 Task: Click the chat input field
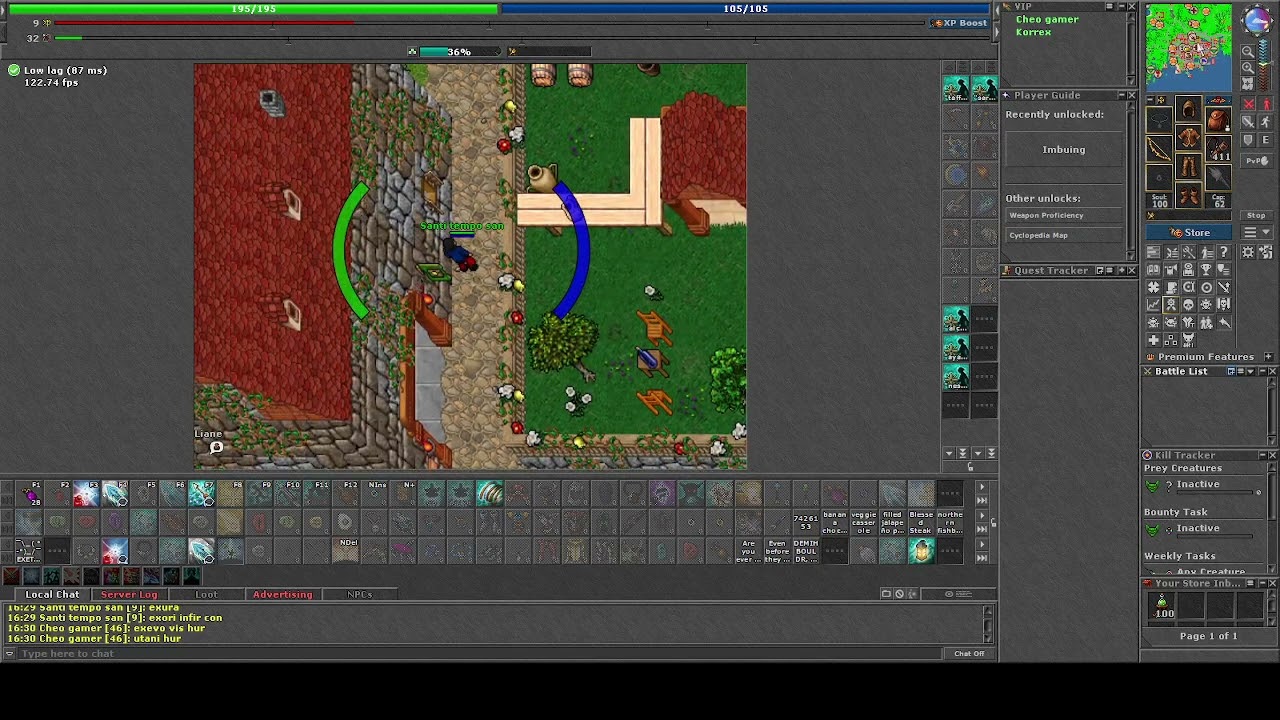[480, 653]
